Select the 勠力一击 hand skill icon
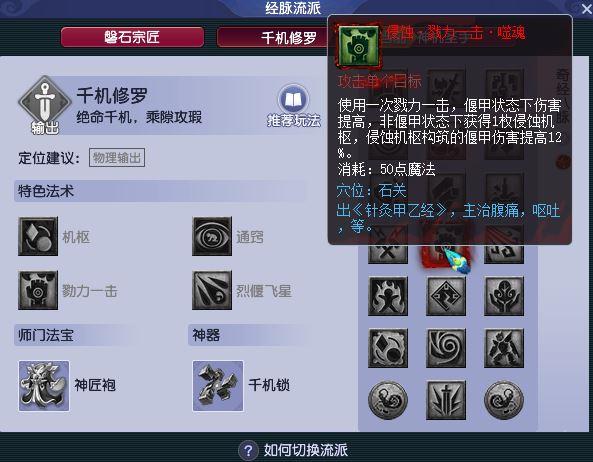 click(x=38, y=290)
